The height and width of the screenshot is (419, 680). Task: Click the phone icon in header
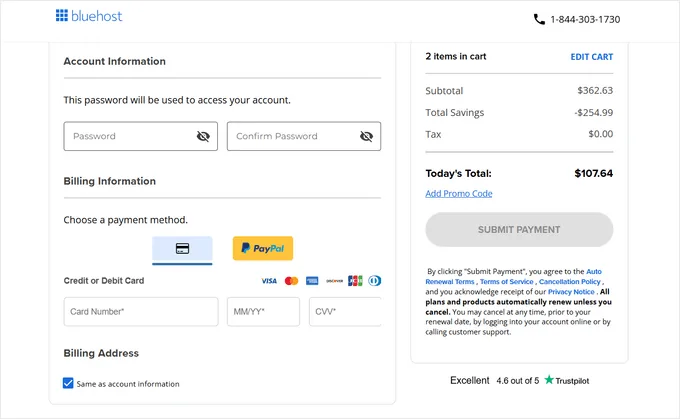point(539,19)
